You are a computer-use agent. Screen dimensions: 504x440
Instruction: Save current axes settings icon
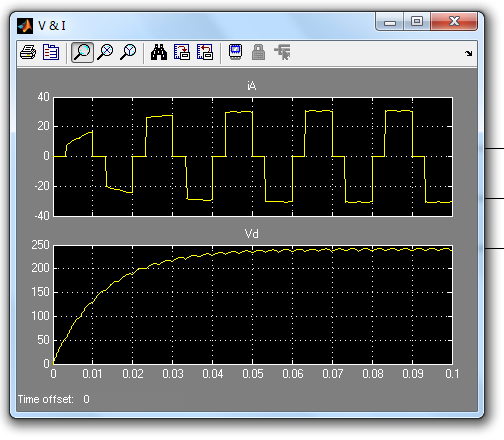point(182,52)
